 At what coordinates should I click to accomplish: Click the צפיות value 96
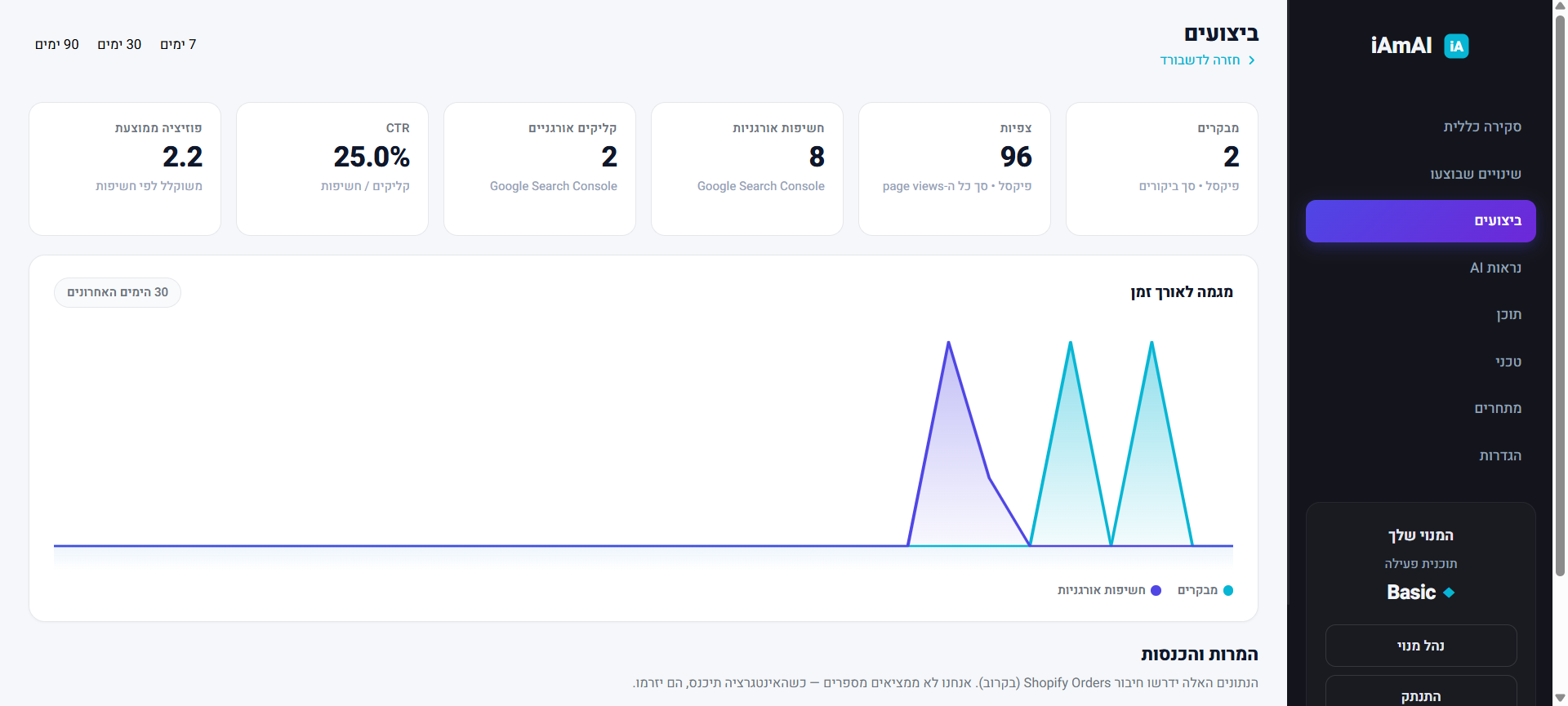(x=1016, y=157)
